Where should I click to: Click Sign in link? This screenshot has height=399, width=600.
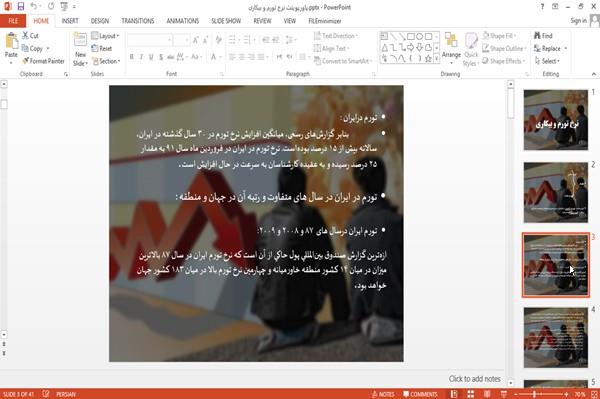pyautogui.click(x=578, y=21)
